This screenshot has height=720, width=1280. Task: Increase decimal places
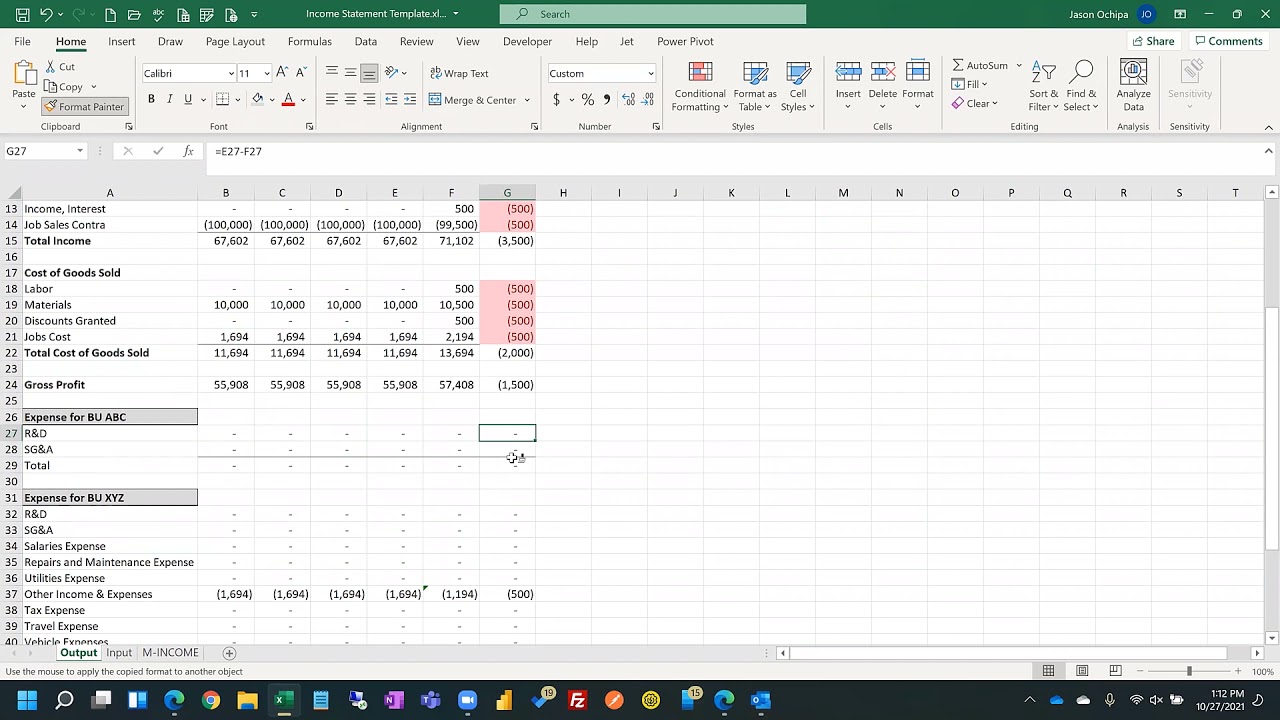click(628, 99)
